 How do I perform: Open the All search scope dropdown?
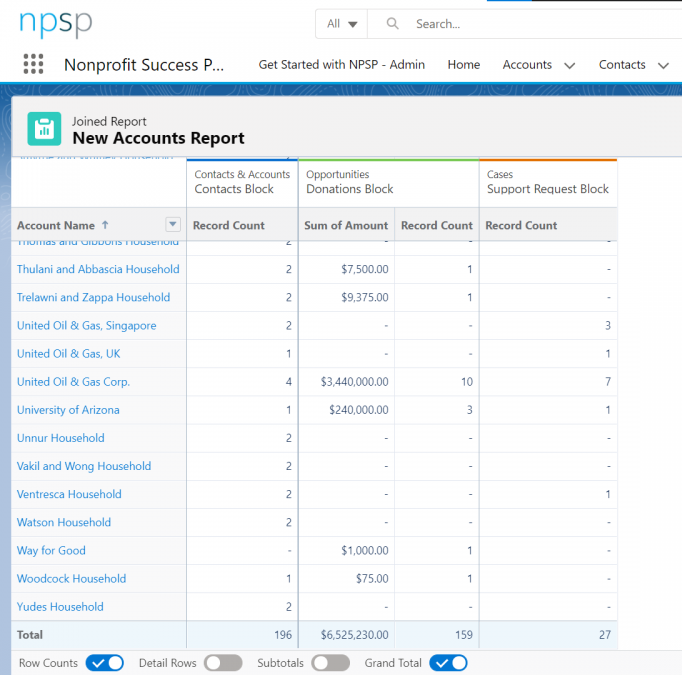tap(342, 24)
